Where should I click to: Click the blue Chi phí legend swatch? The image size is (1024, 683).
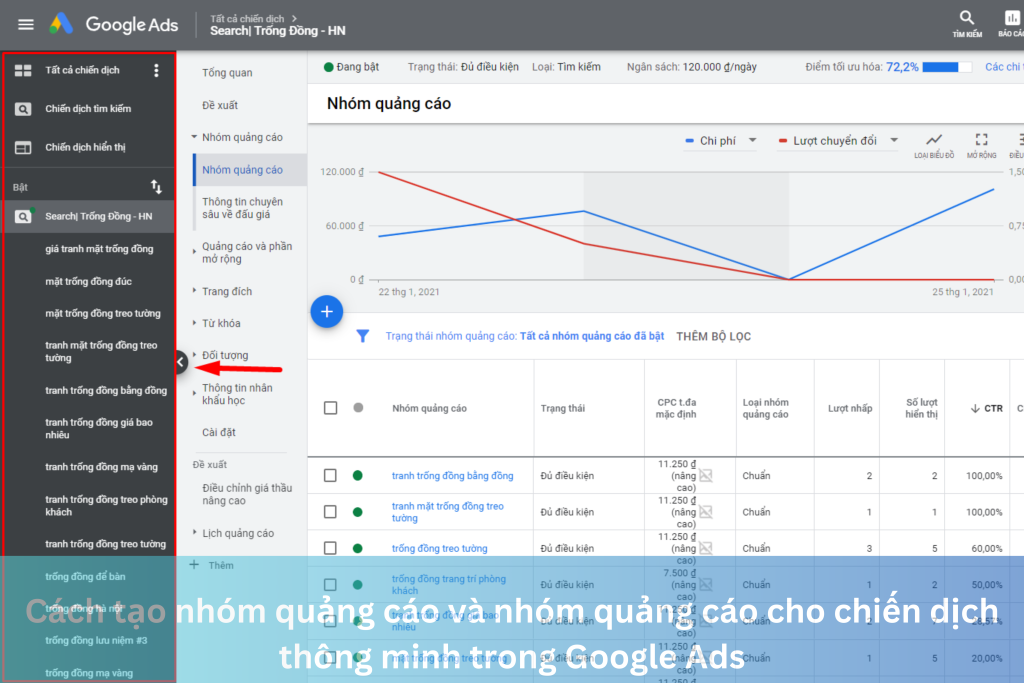[689, 140]
